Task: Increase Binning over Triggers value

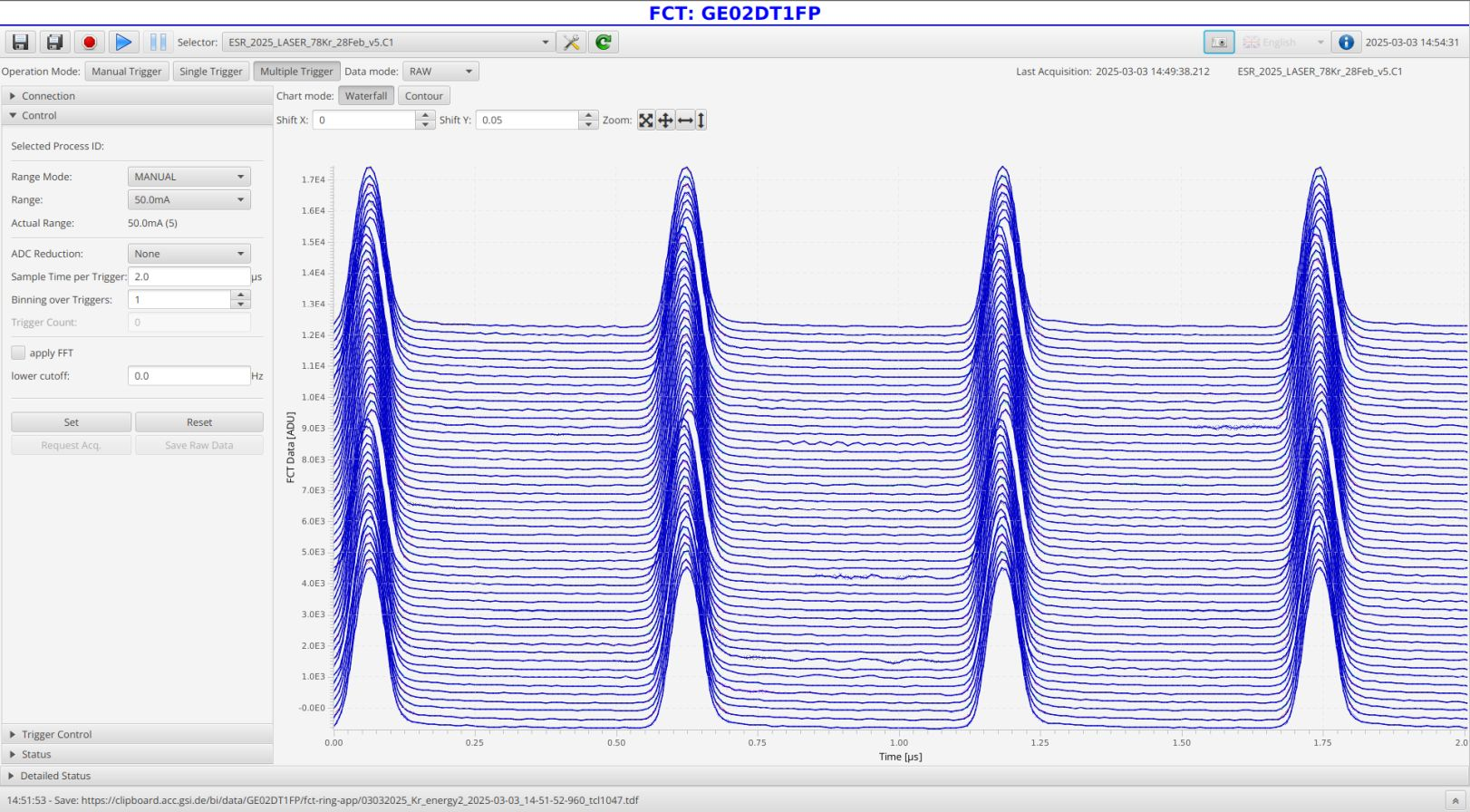Action: pyautogui.click(x=240, y=295)
